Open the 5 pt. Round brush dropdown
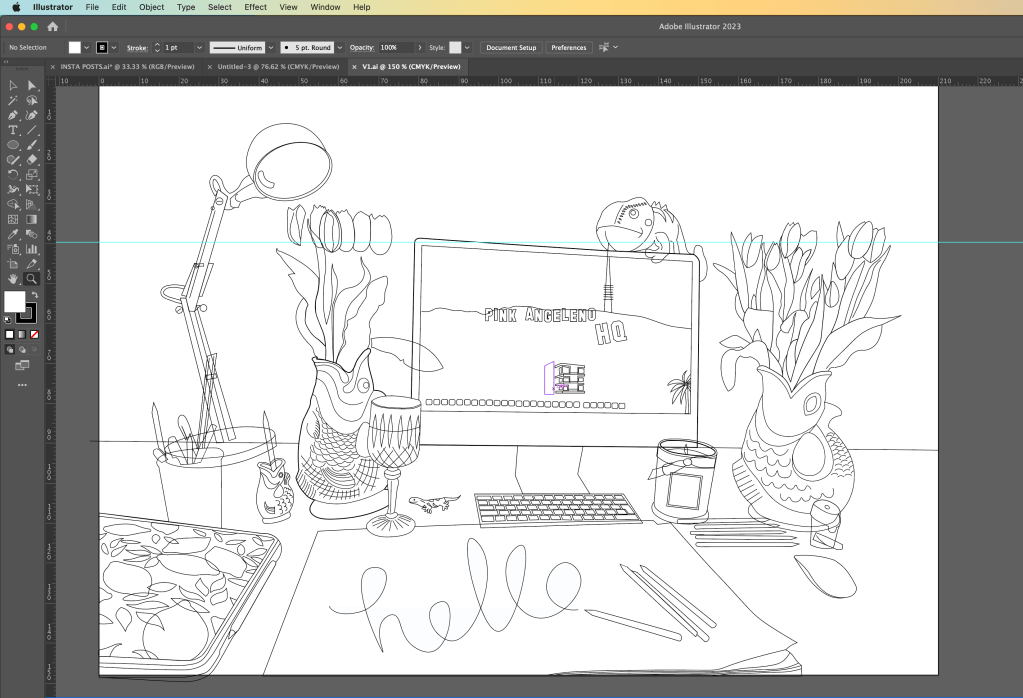The height and width of the screenshot is (698, 1023). click(340, 47)
